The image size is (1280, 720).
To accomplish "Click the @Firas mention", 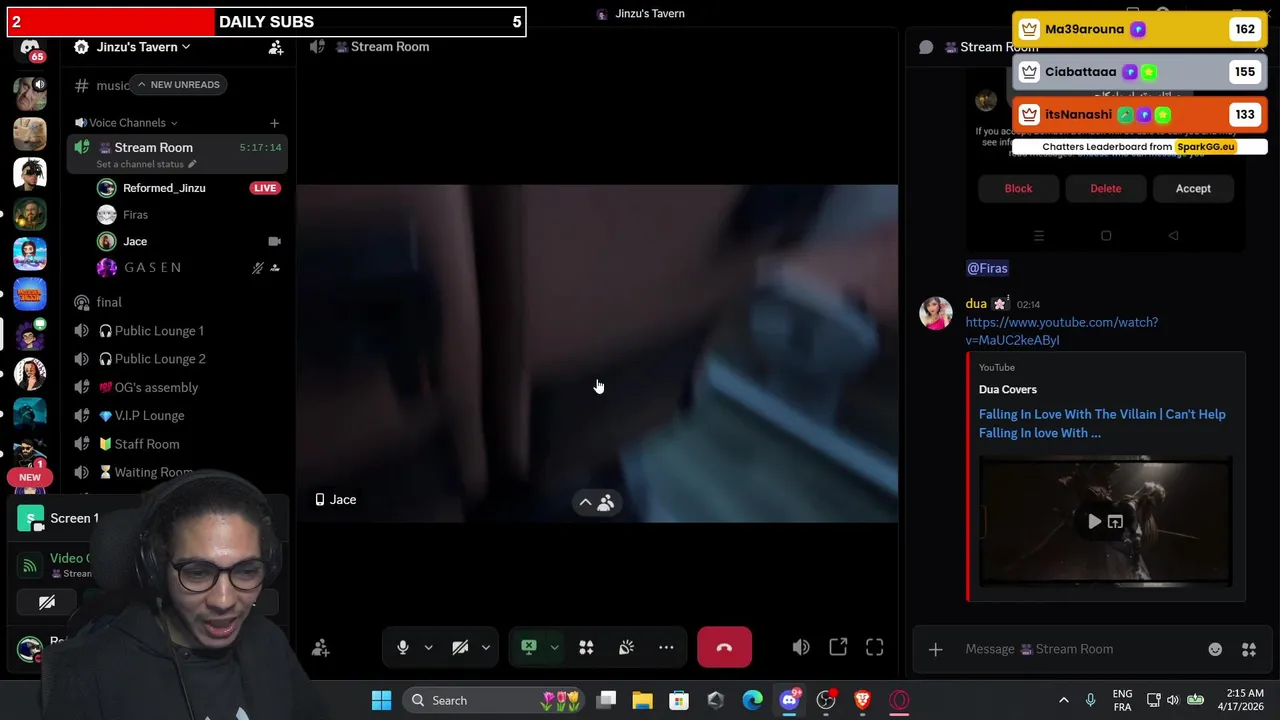I will (987, 268).
